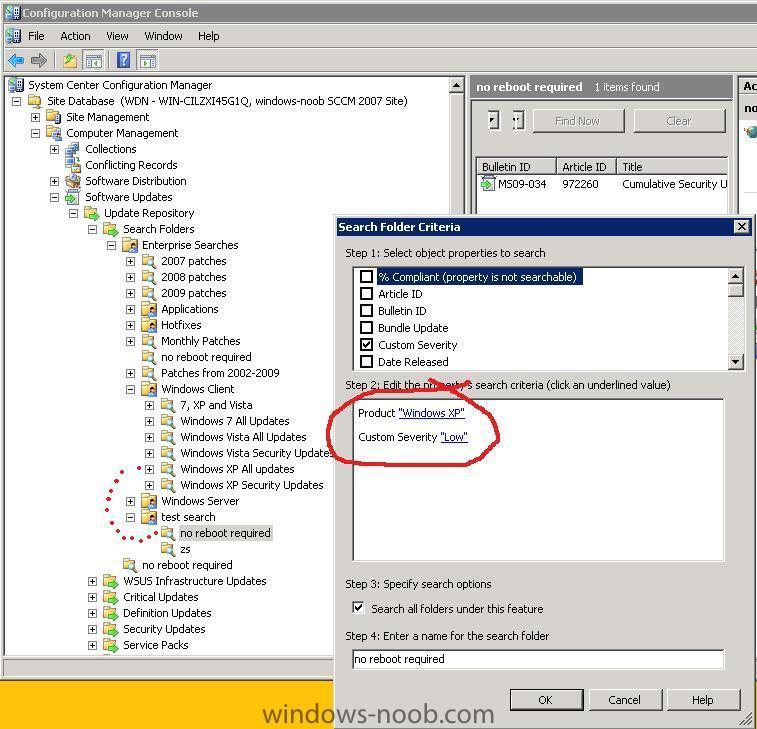The image size is (757, 729).
Task: Check the Date Released property checkbox
Action: tap(366, 361)
